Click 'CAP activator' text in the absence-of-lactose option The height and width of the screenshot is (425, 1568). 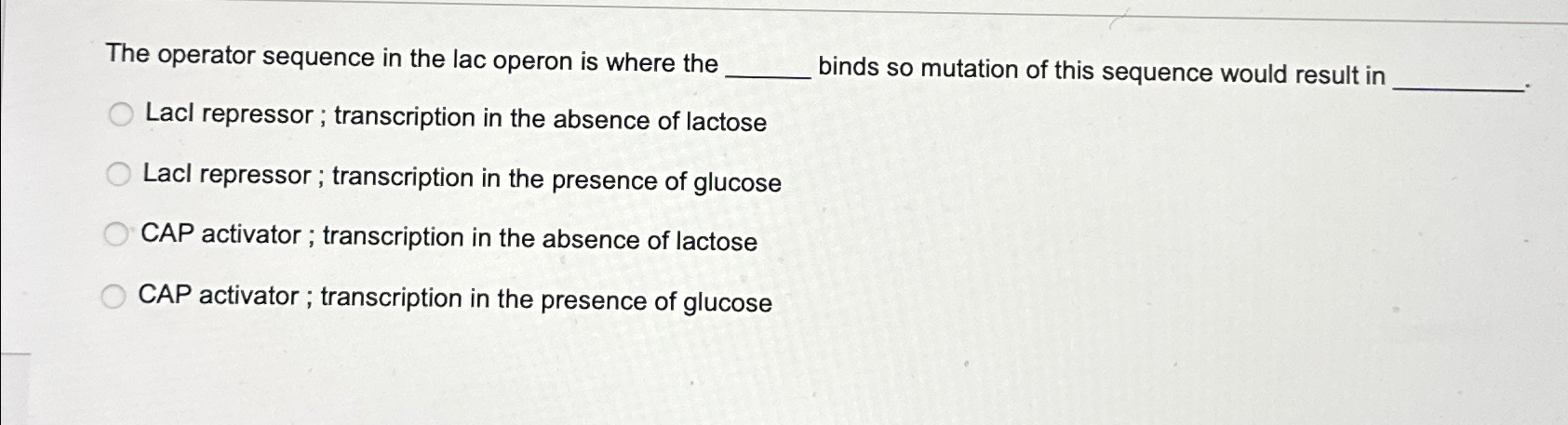221,235
